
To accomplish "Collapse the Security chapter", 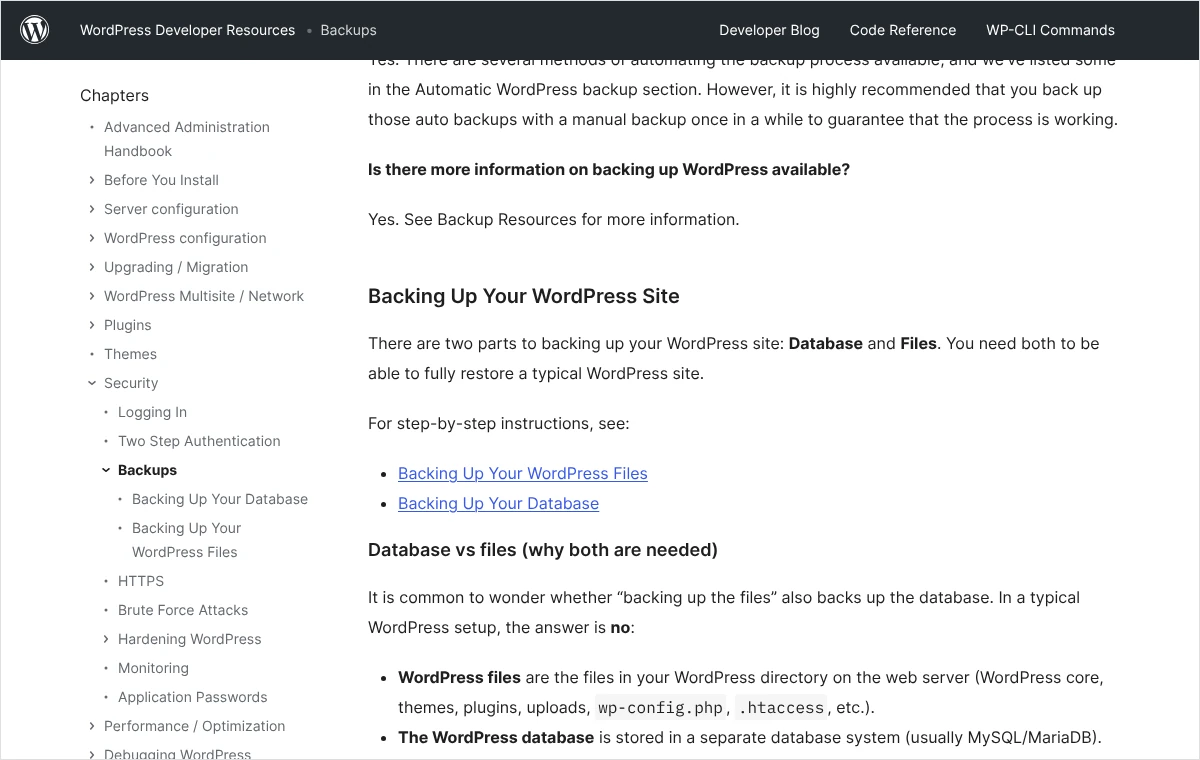I will pos(92,383).
